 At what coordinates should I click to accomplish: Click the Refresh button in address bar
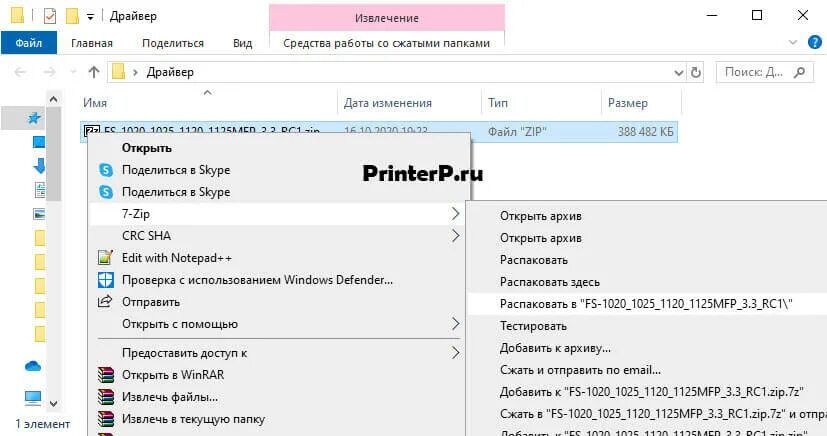pyautogui.click(x=696, y=72)
